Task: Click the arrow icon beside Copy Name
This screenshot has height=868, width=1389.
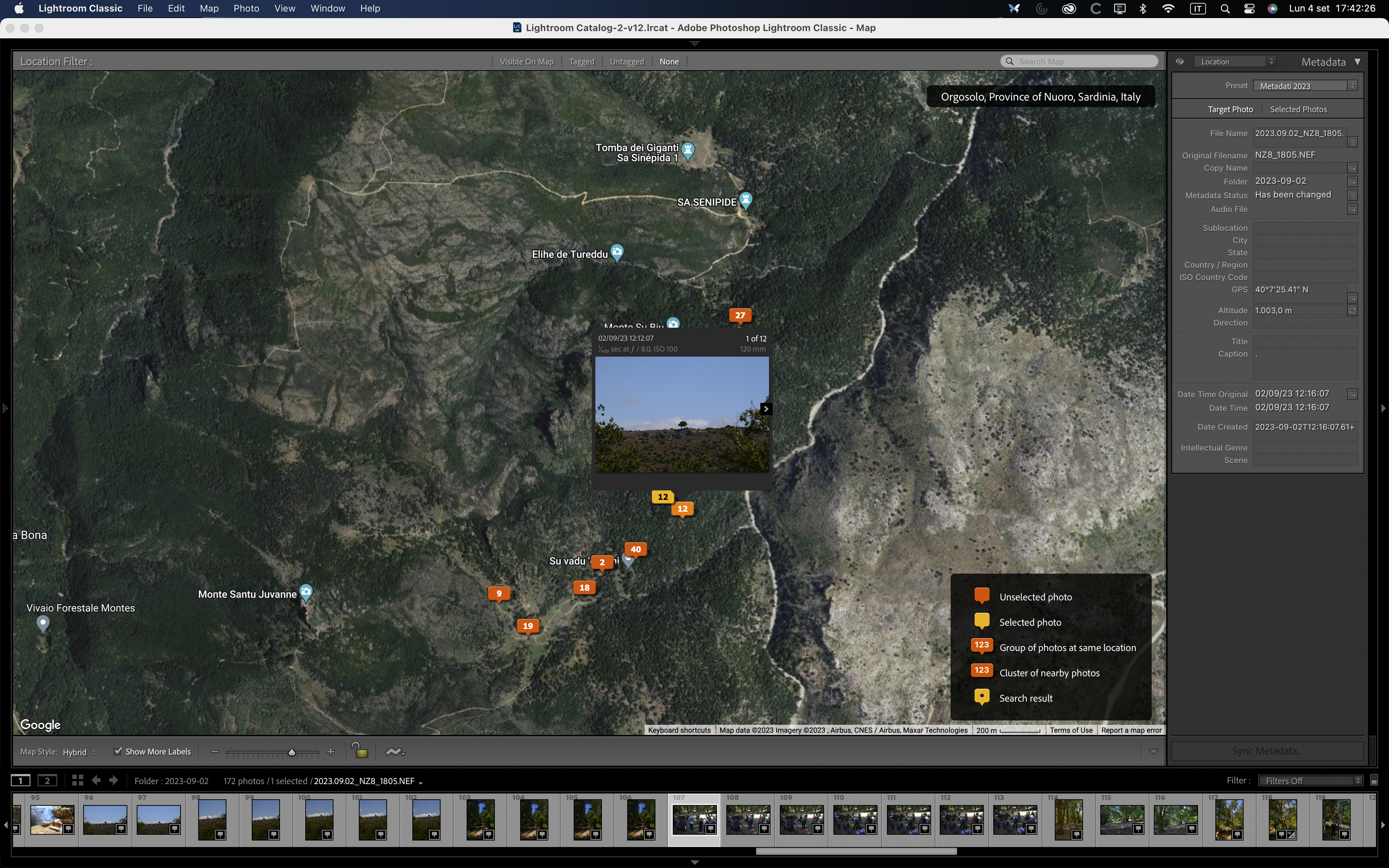Action: coord(1352,168)
